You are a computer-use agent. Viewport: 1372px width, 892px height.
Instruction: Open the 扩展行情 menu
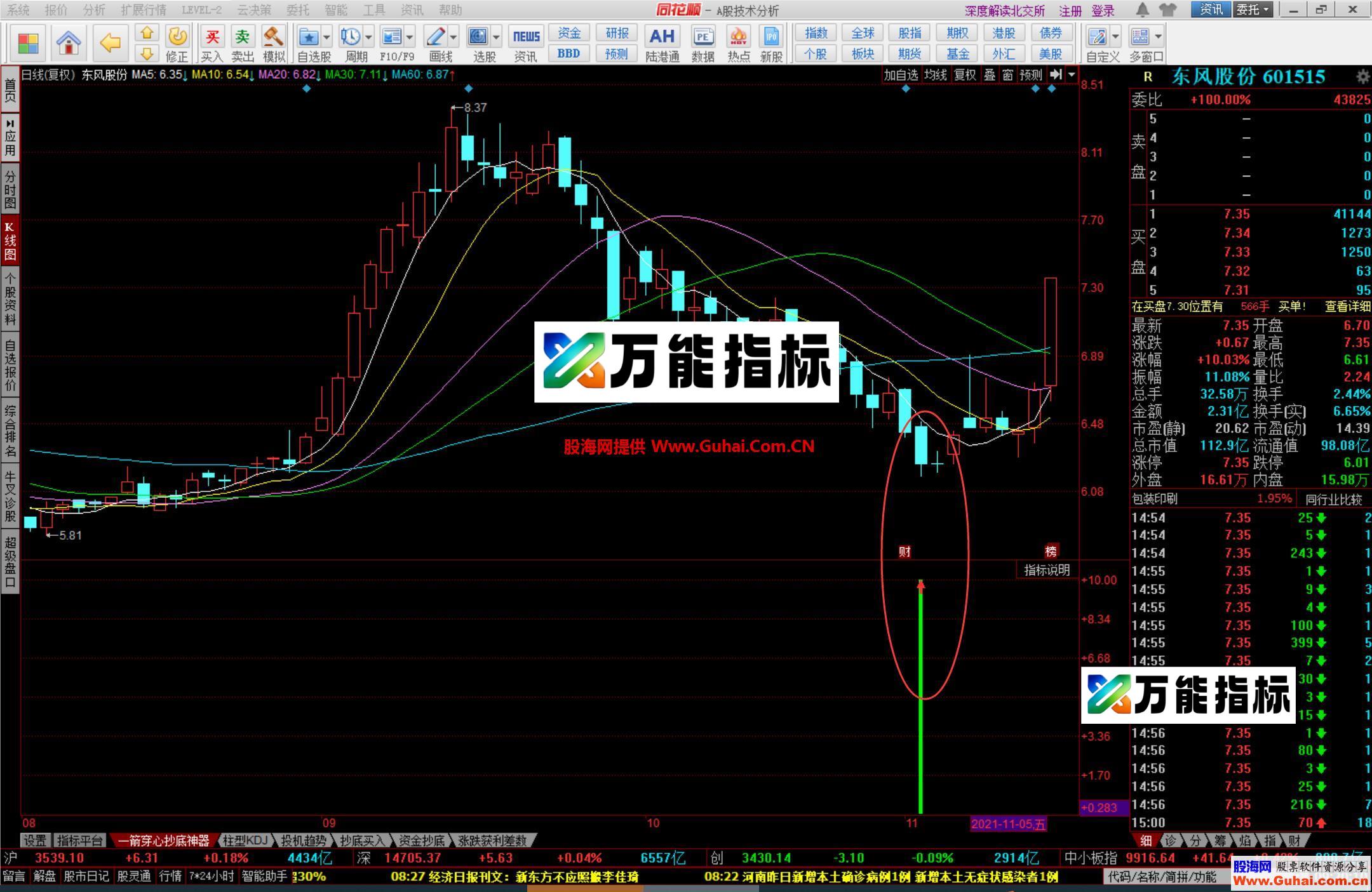[143, 10]
